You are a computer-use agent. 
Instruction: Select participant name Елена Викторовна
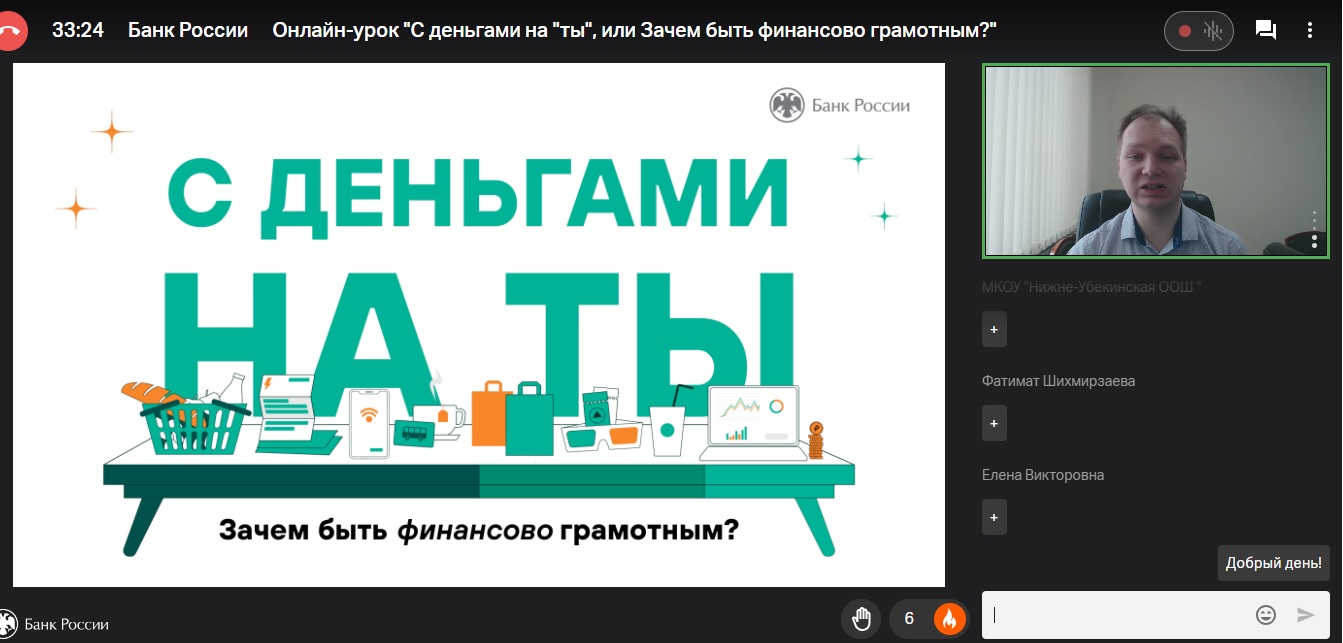pos(1043,475)
